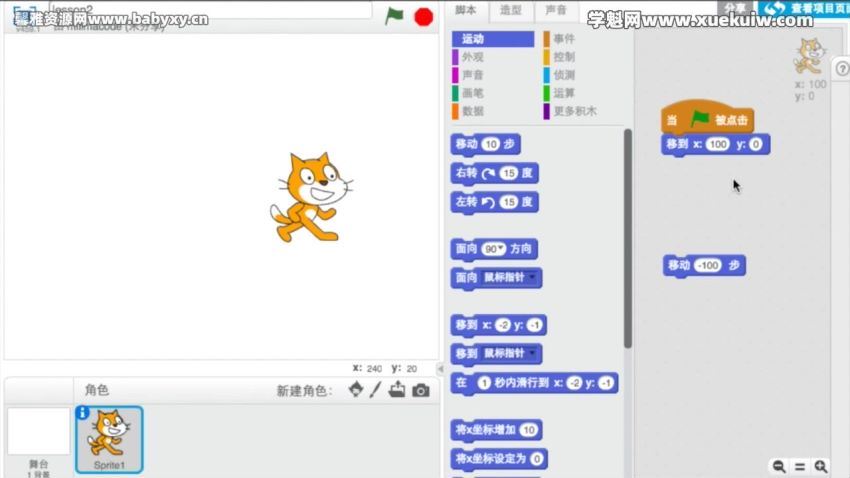Click the cat sprite on the stage
Screen dimensions: 850x478
[311, 197]
